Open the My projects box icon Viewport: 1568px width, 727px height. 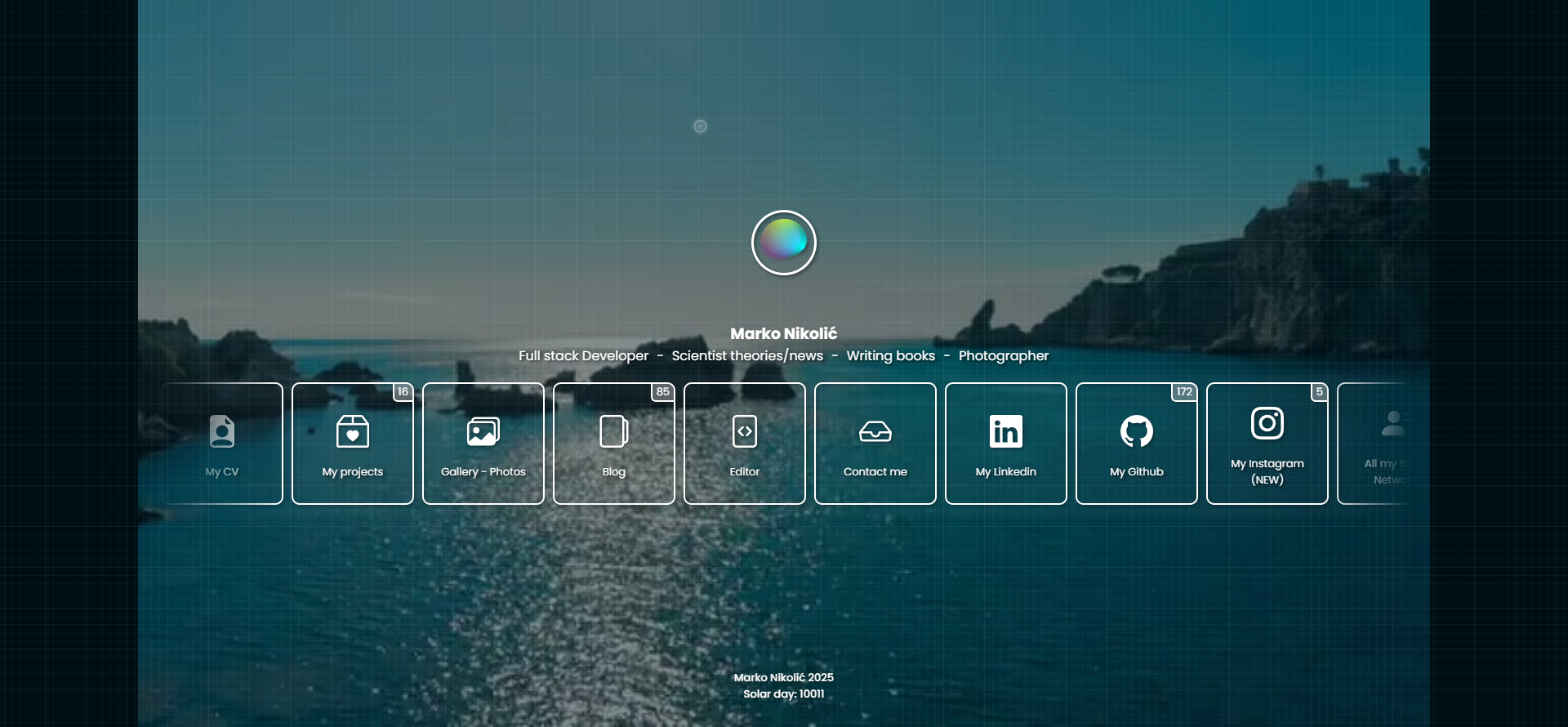tap(353, 431)
